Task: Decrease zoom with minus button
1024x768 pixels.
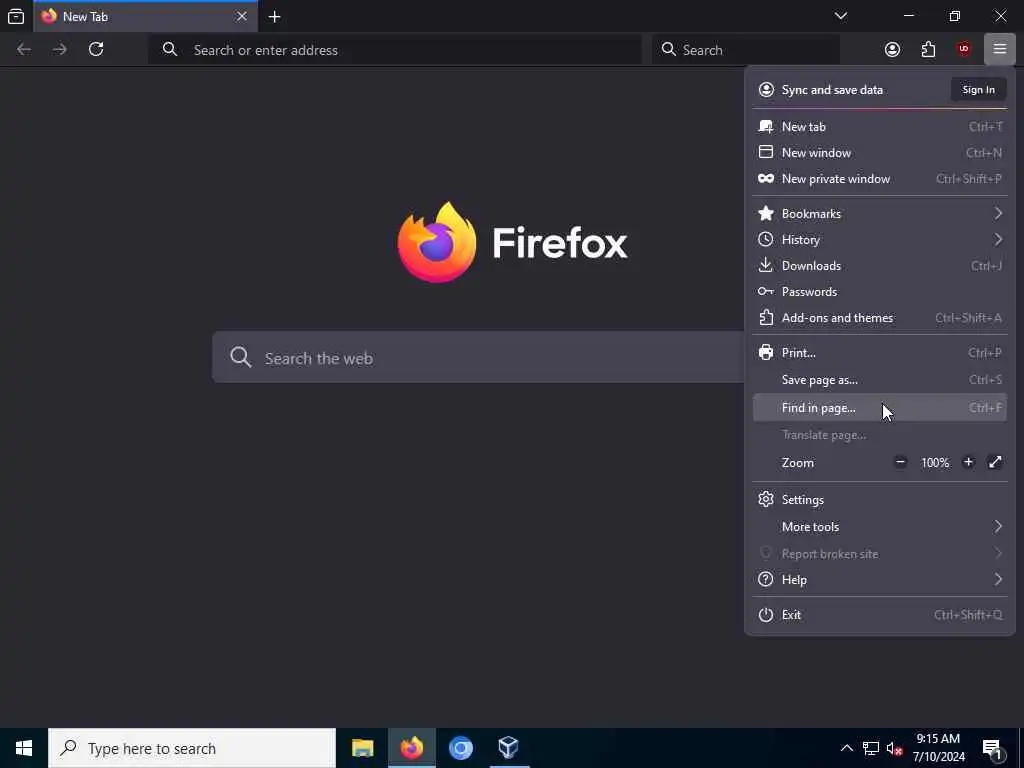Action: [901, 462]
